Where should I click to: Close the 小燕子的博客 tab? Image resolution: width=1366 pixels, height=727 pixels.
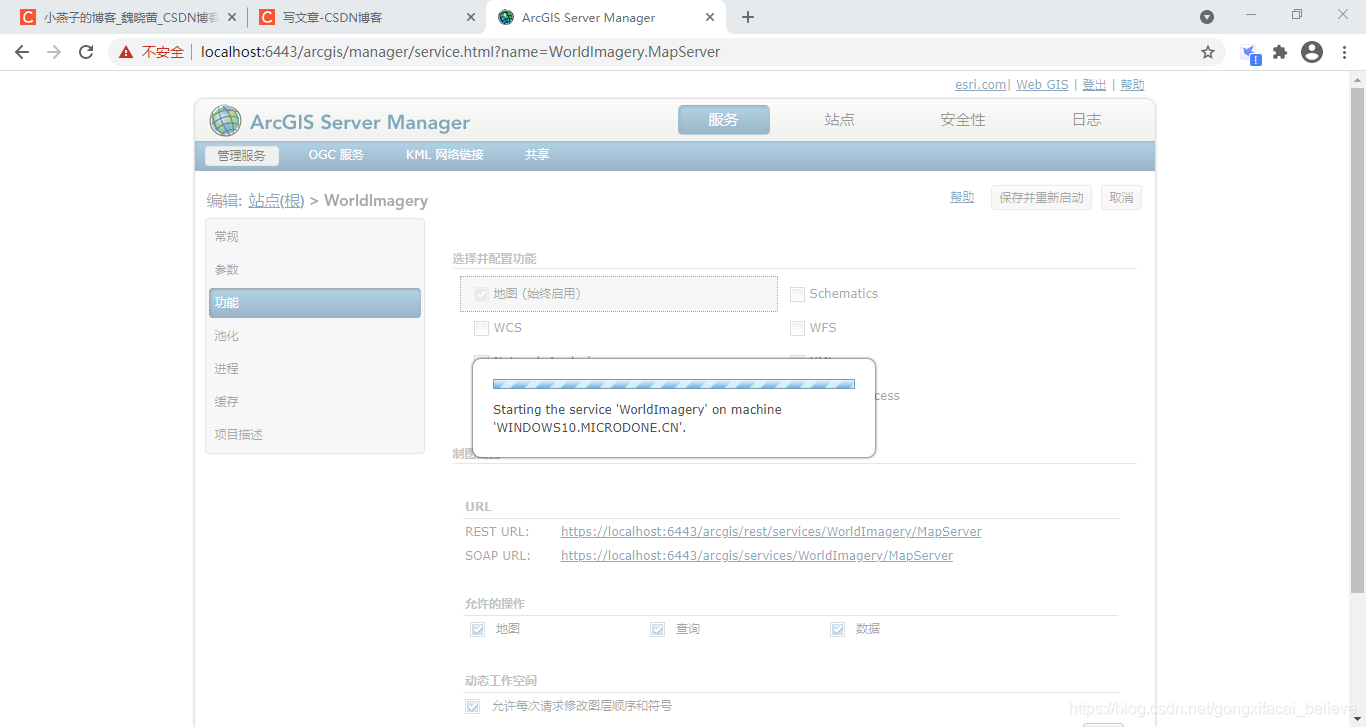coord(233,17)
